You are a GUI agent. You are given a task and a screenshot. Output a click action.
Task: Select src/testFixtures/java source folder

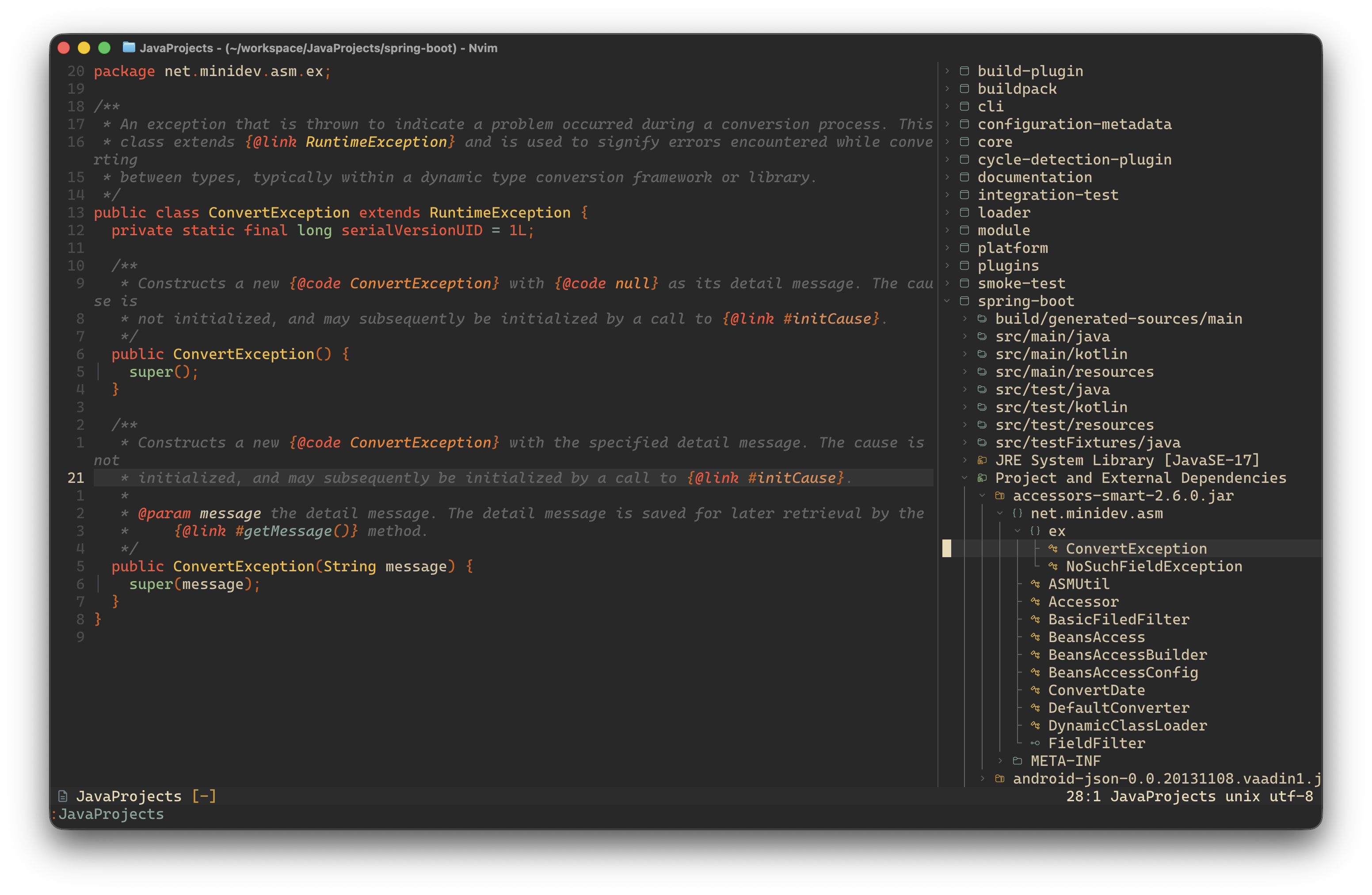(1087, 442)
